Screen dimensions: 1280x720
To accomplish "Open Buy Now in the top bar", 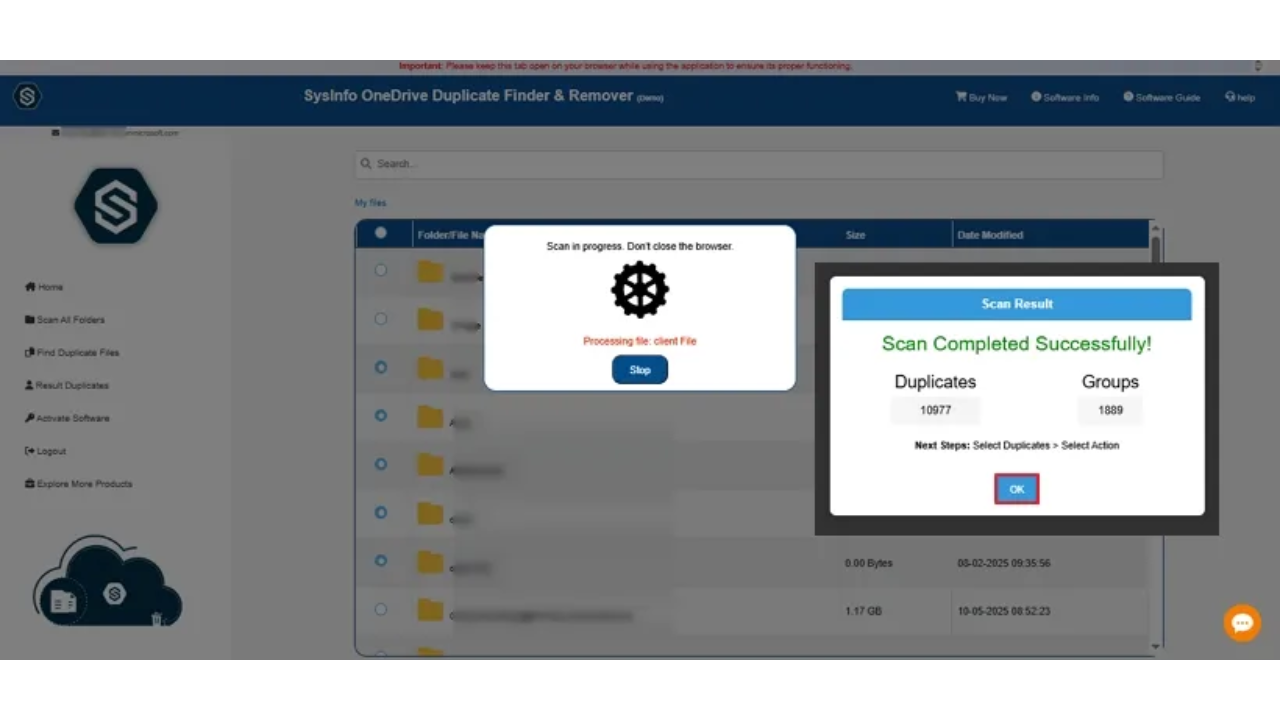I will 981,98.
